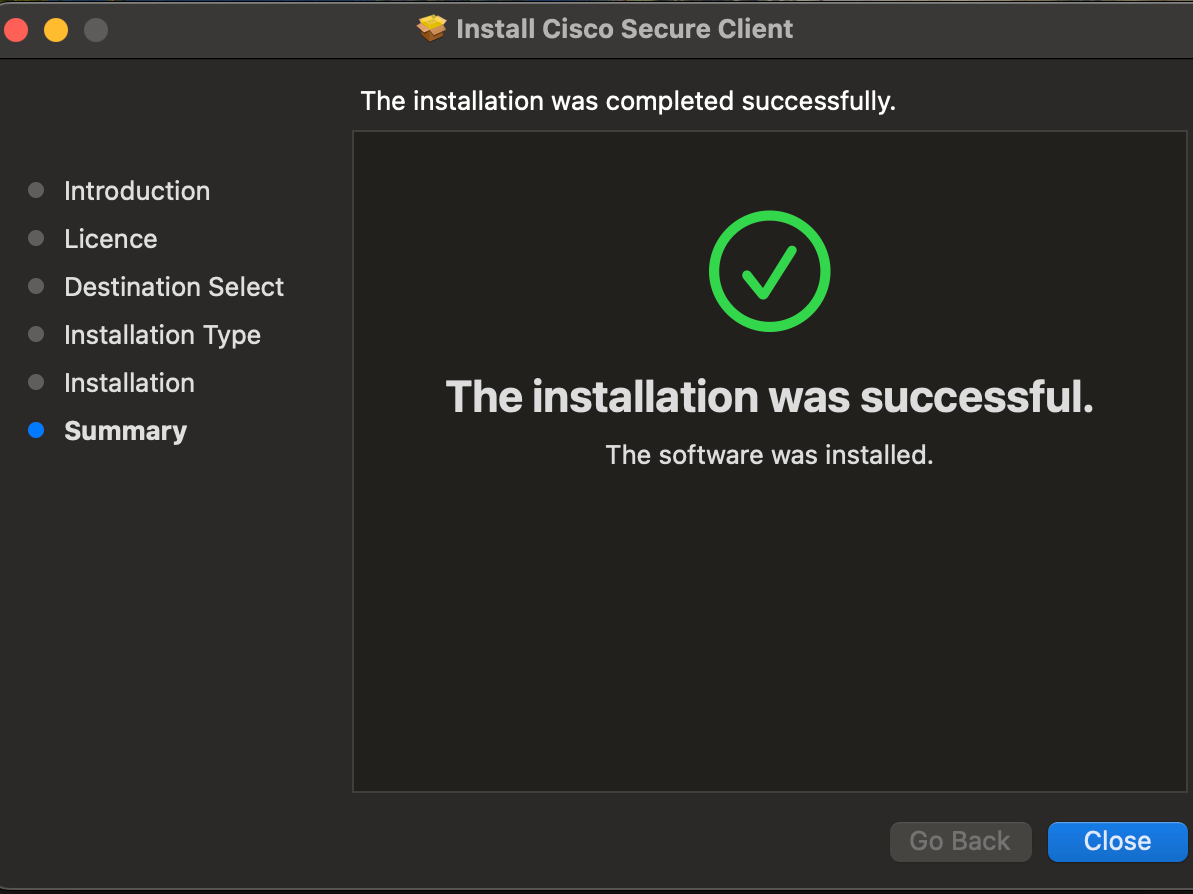Viewport: 1193px width, 894px height.
Task: Click the blue bullet beside Summary
Action: click(36, 431)
